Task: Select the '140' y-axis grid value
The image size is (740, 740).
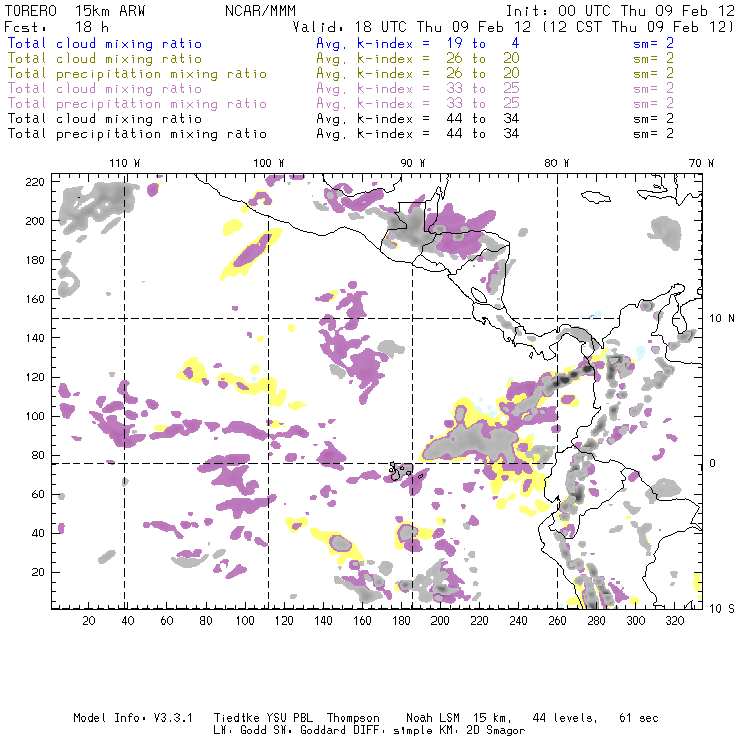Action: coord(35,338)
